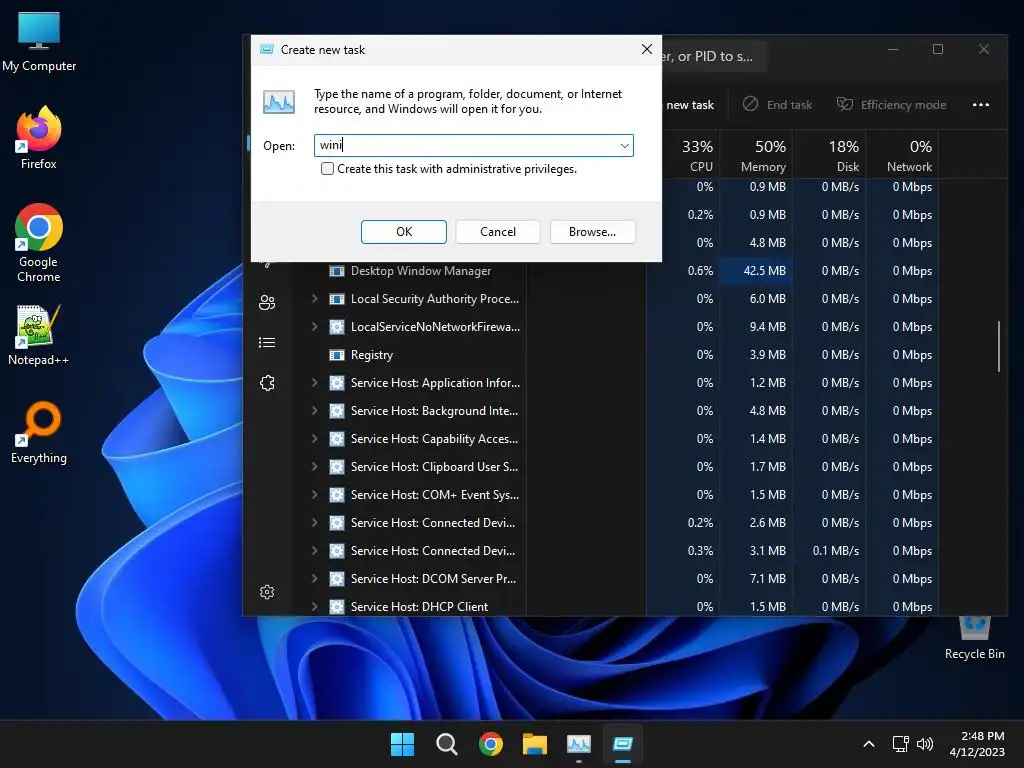Click OK in Create new task dialog
The width and height of the screenshot is (1024, 768).
coord(404,232)
